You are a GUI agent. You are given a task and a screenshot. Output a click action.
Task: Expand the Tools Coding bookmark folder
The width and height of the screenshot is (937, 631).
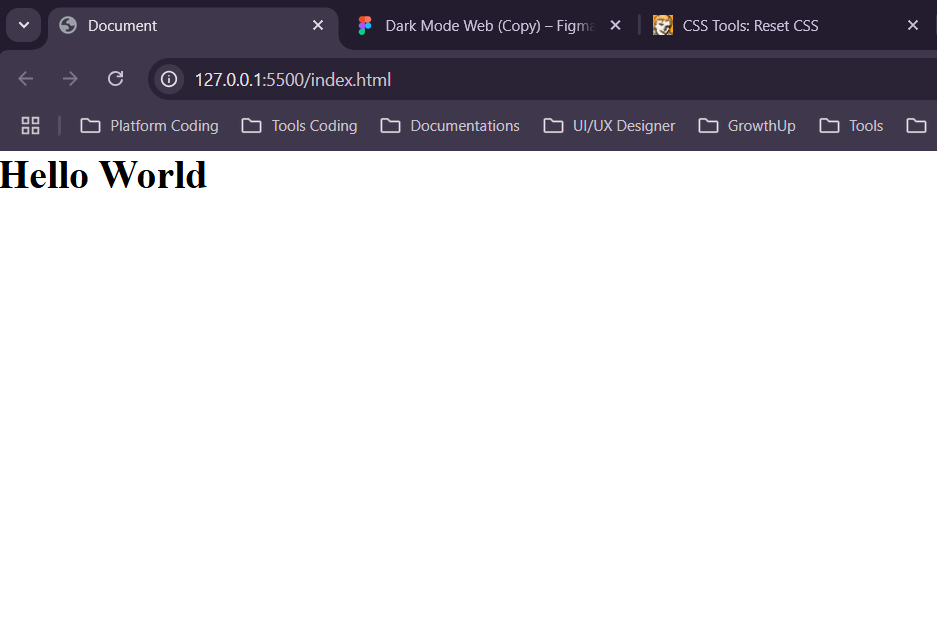[300, 125]
